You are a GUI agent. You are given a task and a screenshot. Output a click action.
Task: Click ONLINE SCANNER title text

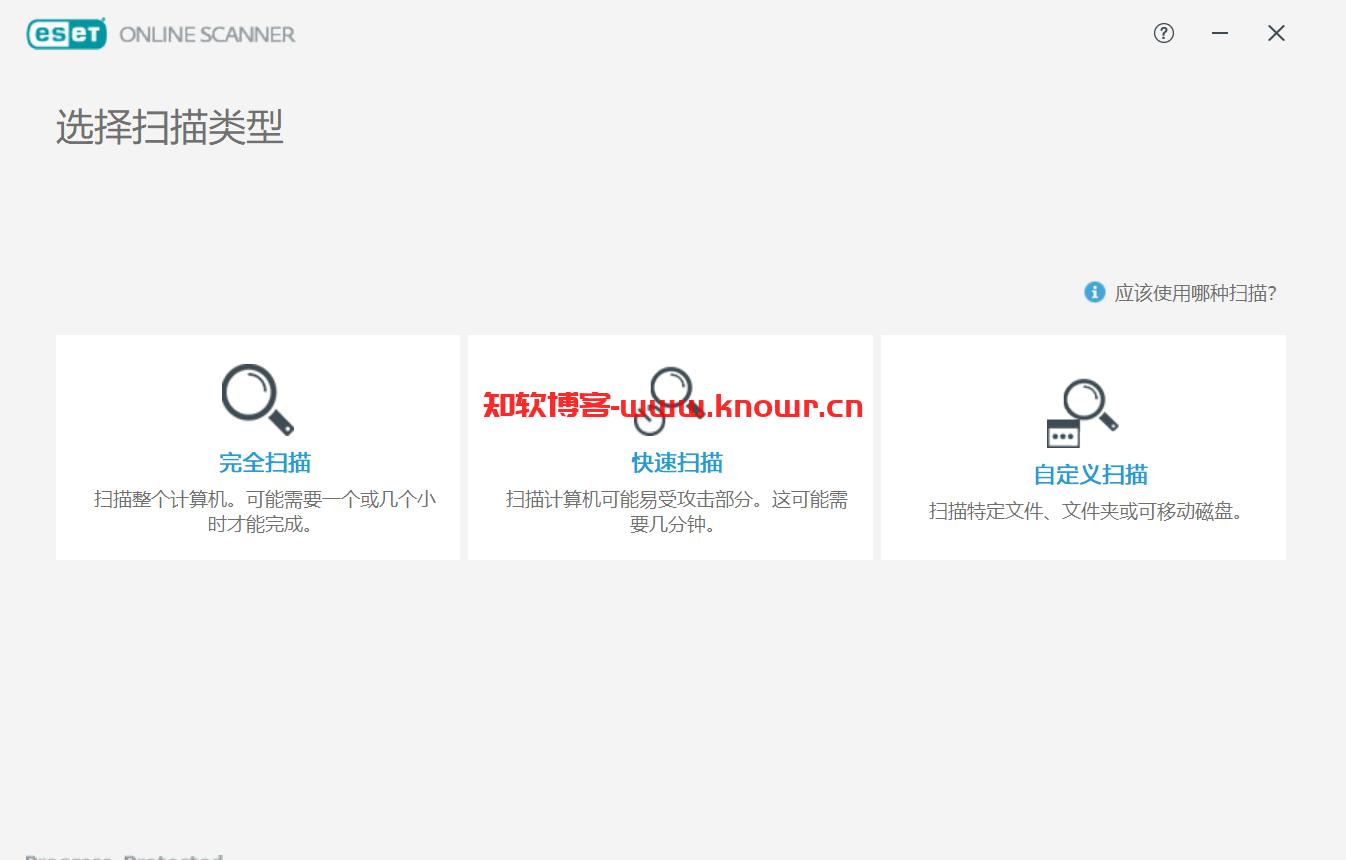coord(207,34)
